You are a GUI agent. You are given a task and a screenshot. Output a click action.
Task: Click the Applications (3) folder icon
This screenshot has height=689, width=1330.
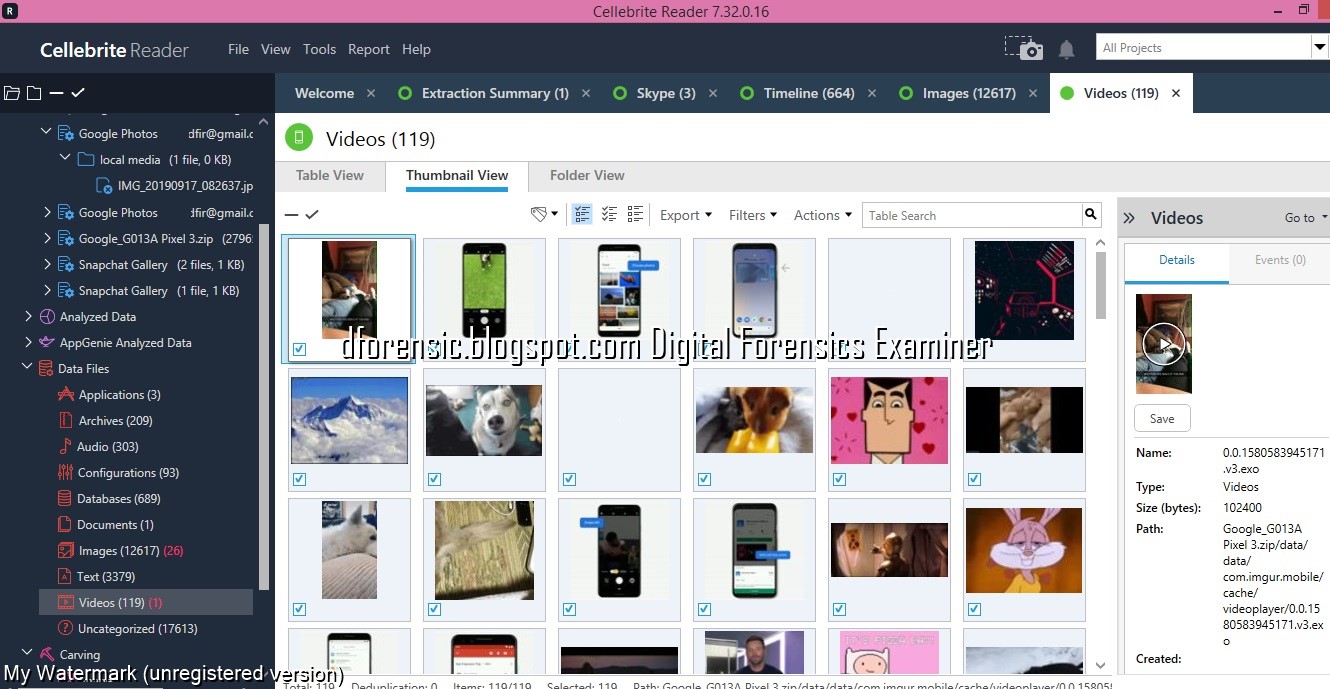click(x=65, y=395)
